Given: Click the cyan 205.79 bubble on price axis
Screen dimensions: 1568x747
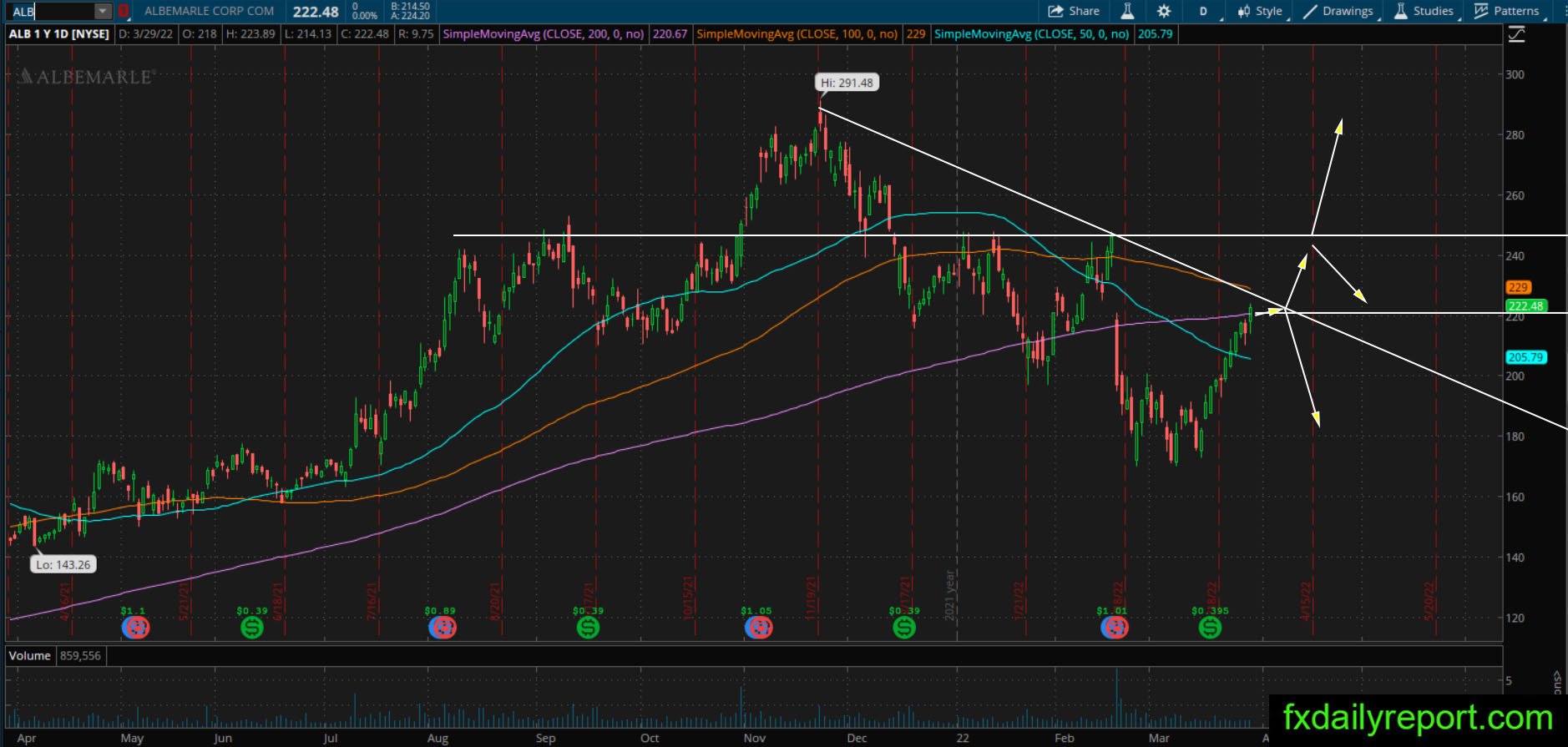Looking at the screenshot, I should tap(1526, 357).
